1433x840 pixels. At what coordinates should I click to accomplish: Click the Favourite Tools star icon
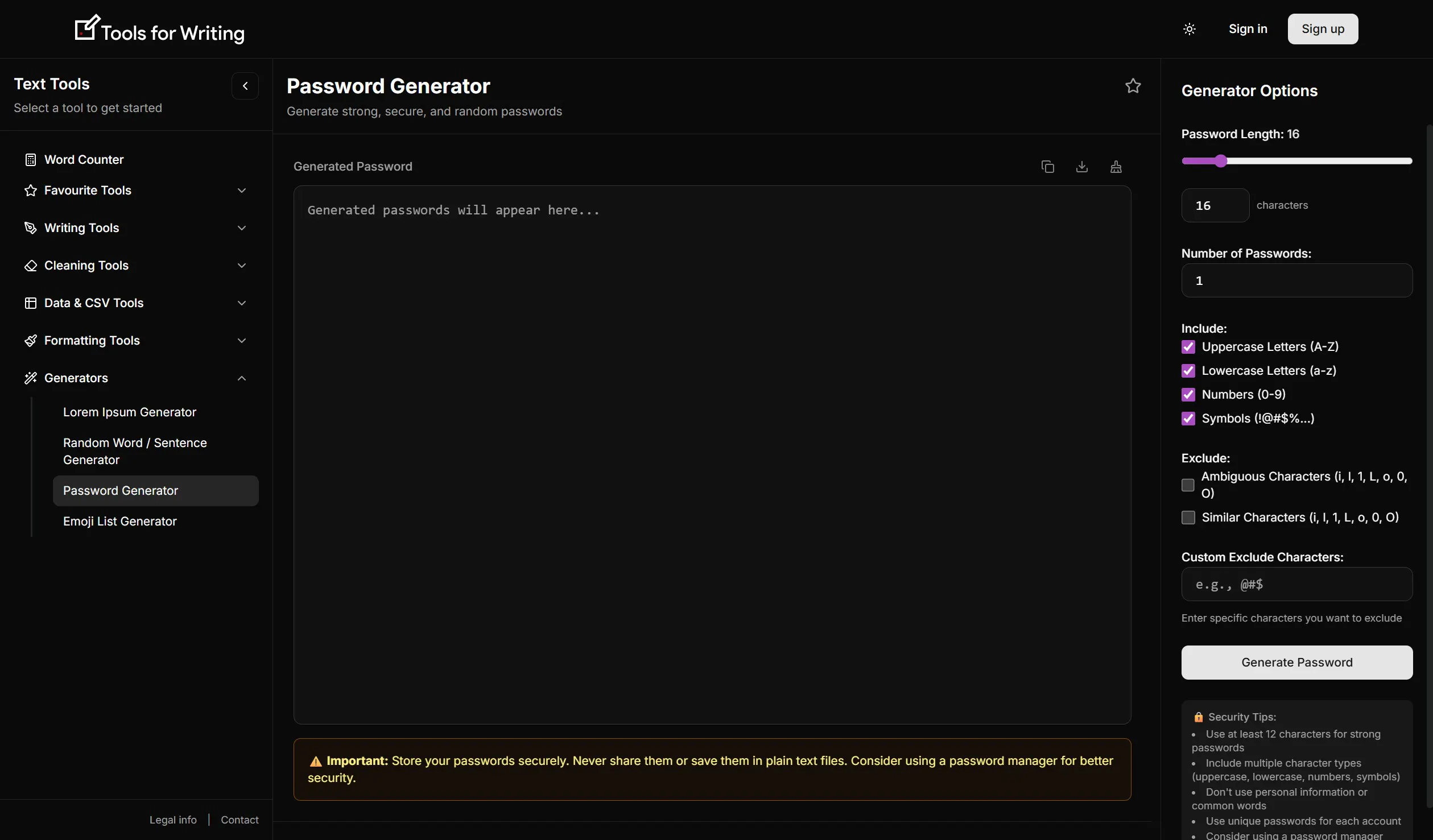click(x=31, y=191)
